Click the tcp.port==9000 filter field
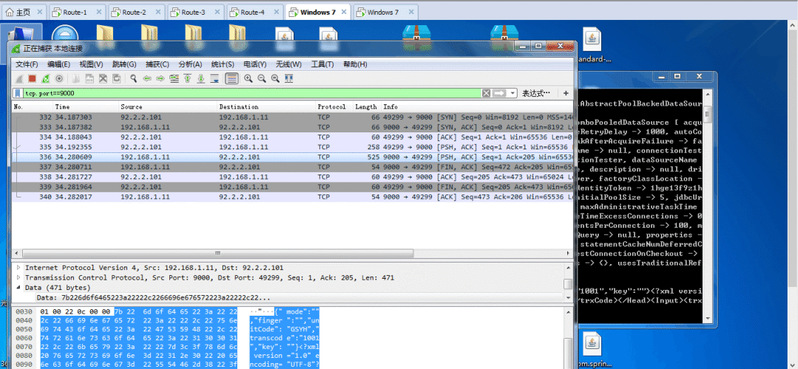 tap(252, 93)
